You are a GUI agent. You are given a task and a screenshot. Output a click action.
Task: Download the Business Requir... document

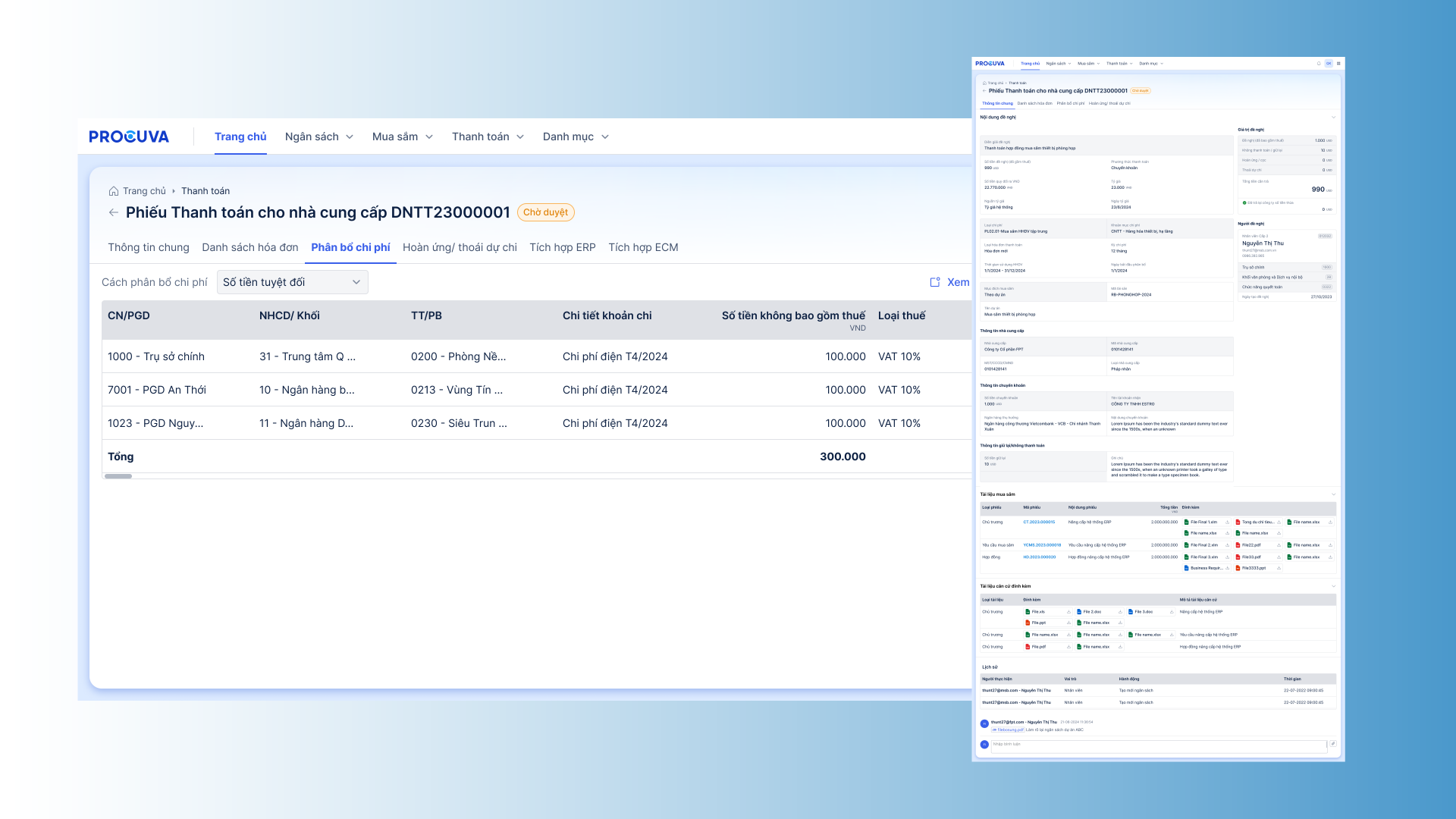(x=1227, y=568)
